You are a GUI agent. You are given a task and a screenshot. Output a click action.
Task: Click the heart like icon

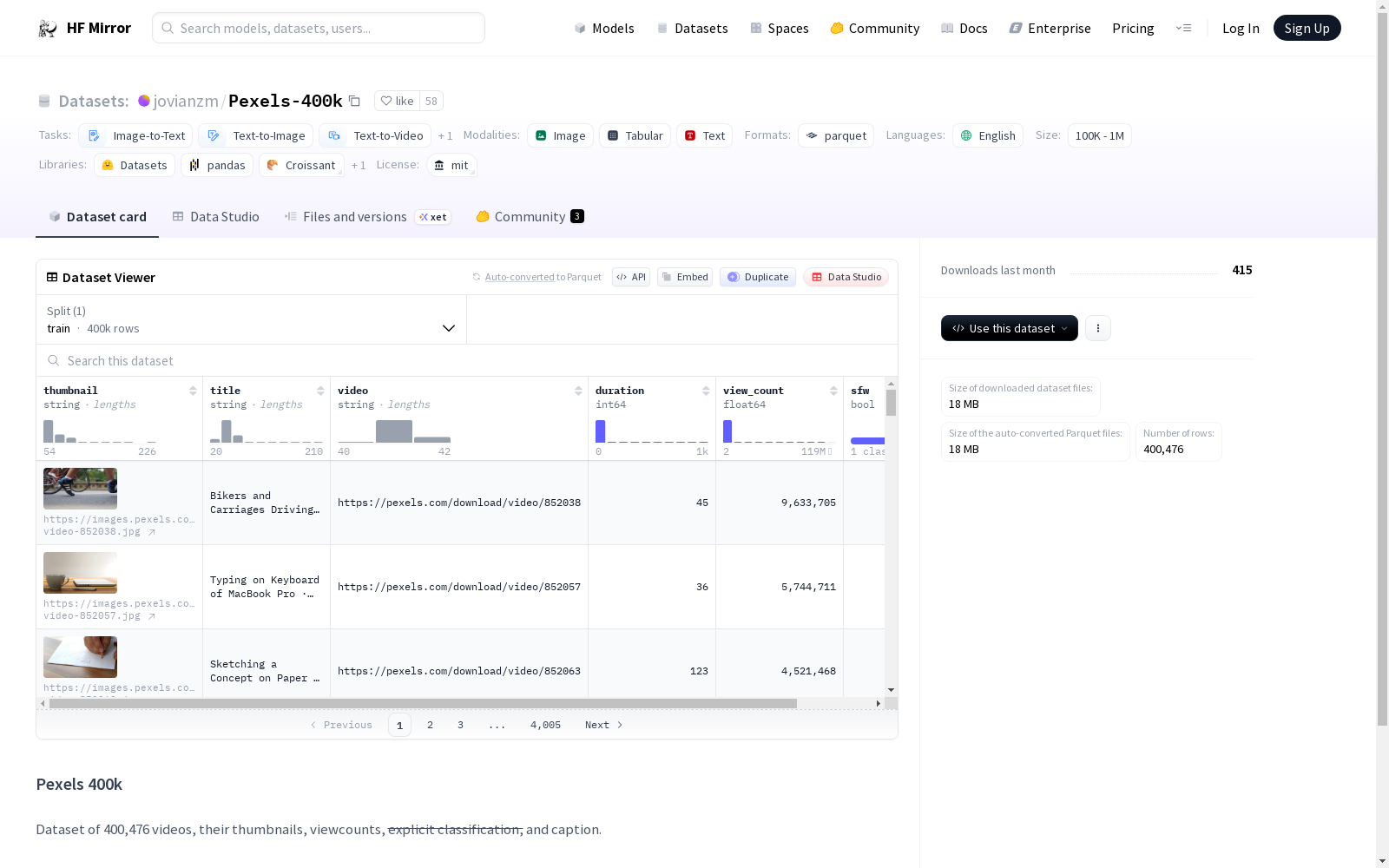pos(386,101)
